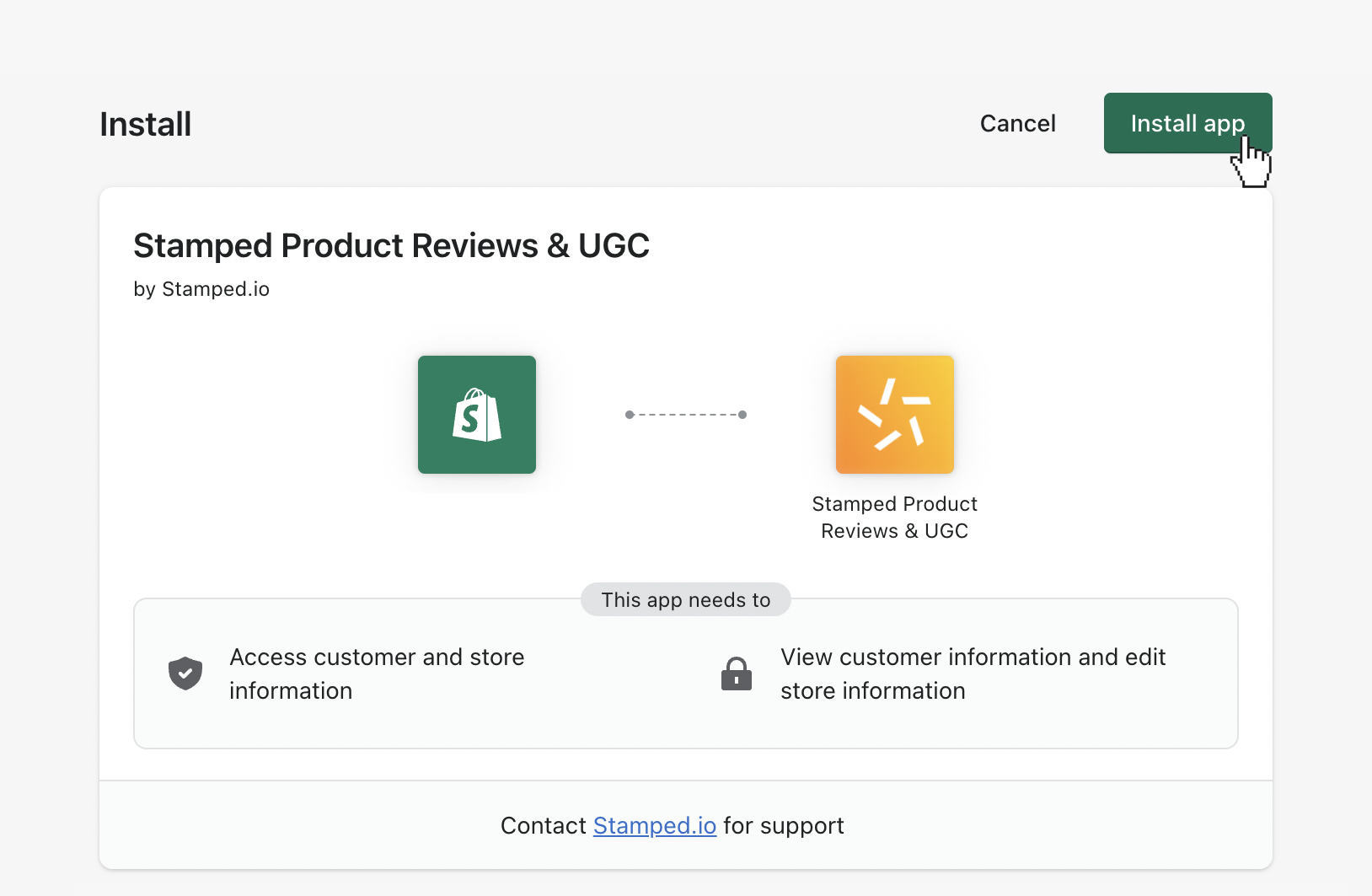Image resolution: width=1372 pixels, height=896 pixels.
Task: Click 'View customer information and edit store information'
Action: point(973,673)
